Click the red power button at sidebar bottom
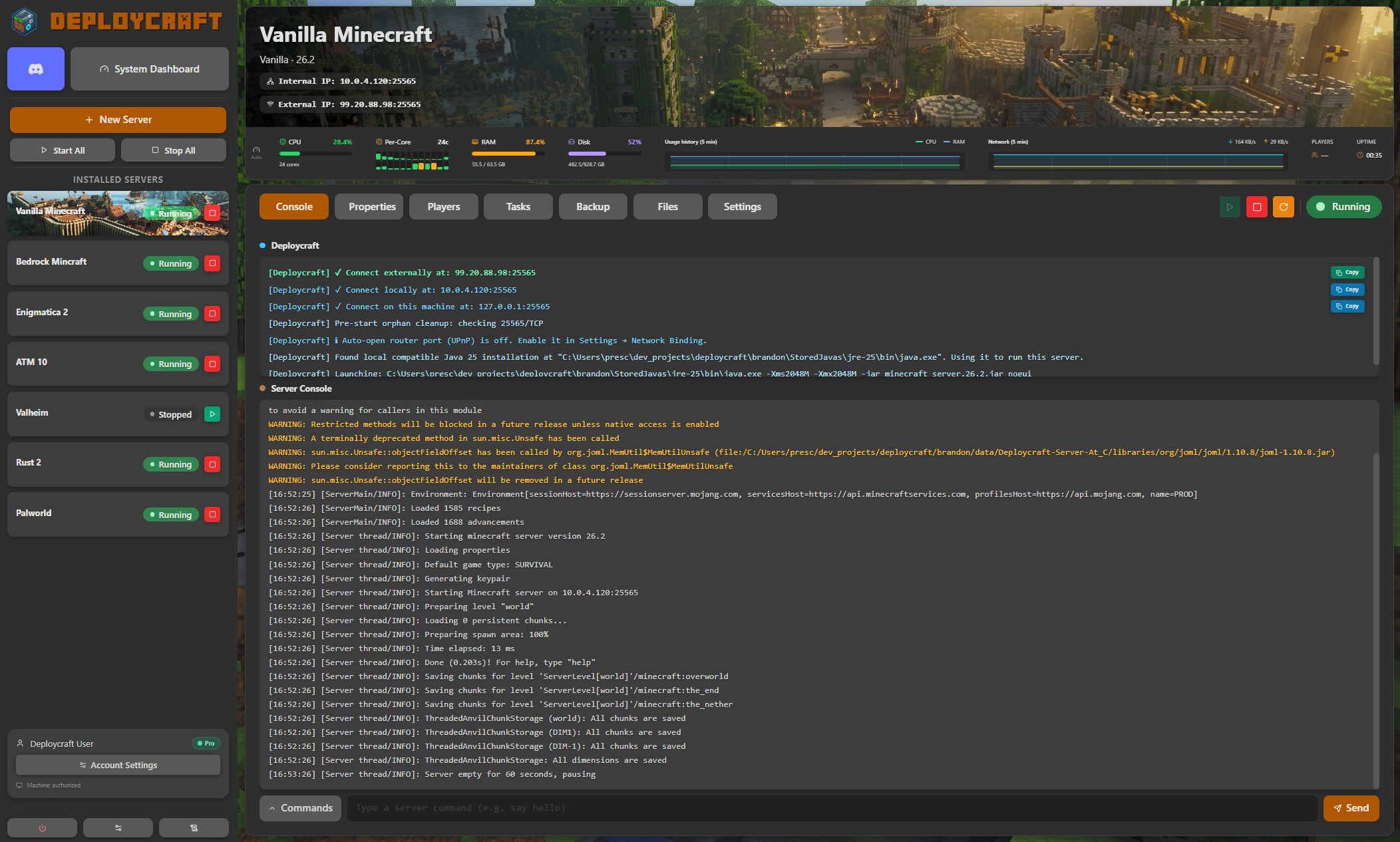The height and width of the screenshot is (842, 1400). click(42, 827)
